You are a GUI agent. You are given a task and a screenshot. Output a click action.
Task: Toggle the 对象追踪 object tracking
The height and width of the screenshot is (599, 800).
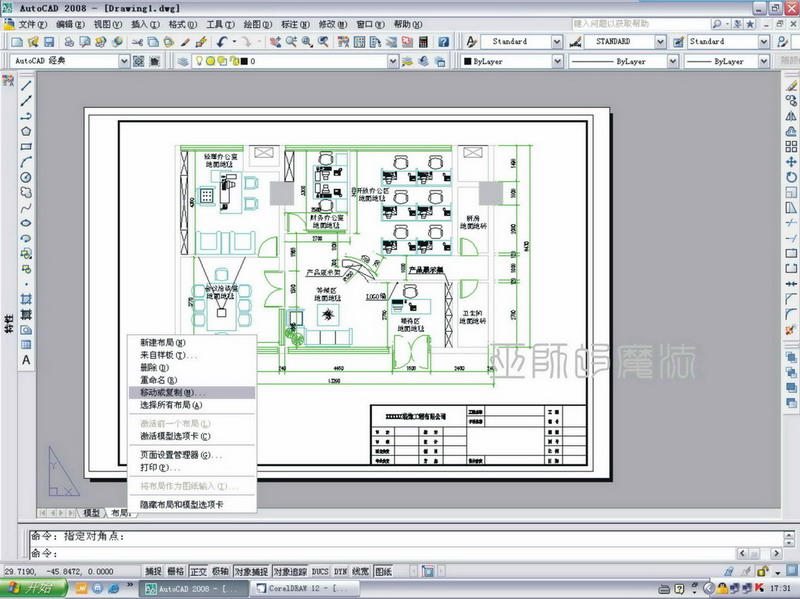click(290, 571)
